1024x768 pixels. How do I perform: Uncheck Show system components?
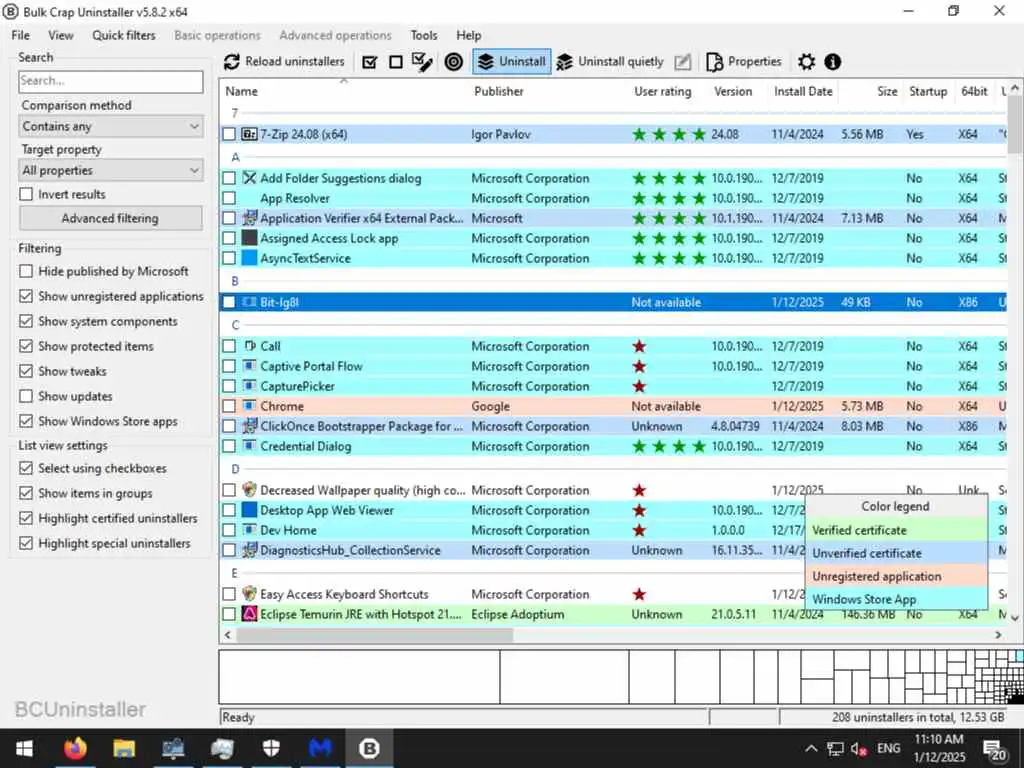click(x=26, y=321)
